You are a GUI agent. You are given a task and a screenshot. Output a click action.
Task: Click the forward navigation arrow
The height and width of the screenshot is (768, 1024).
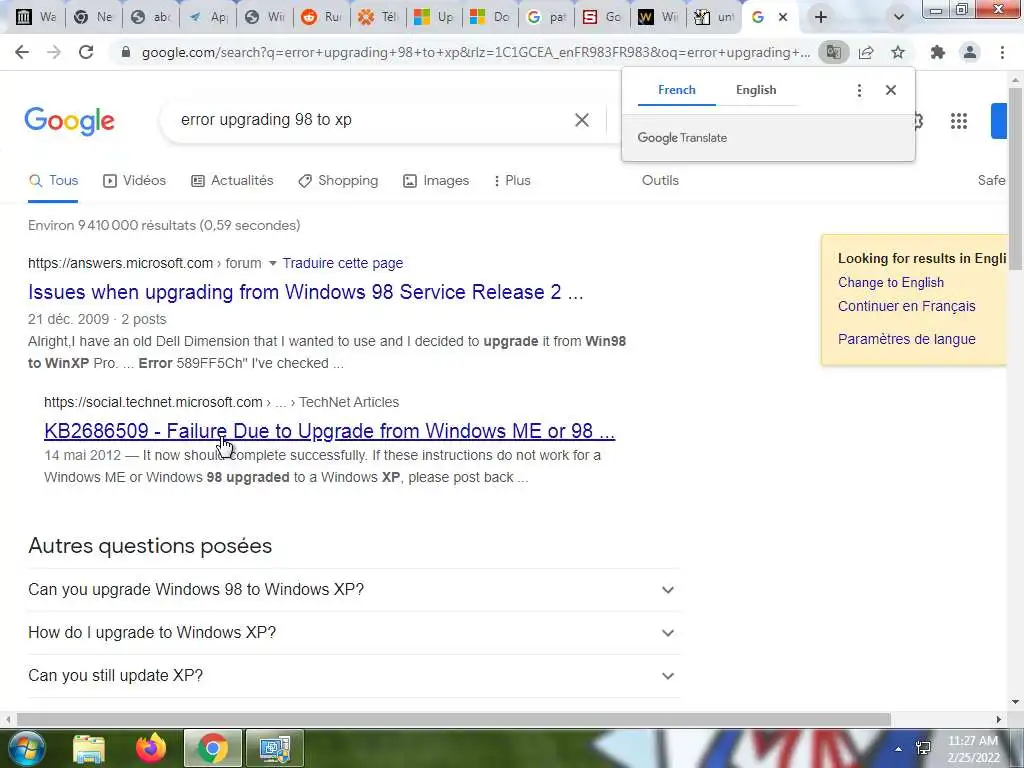coord(54,52)
